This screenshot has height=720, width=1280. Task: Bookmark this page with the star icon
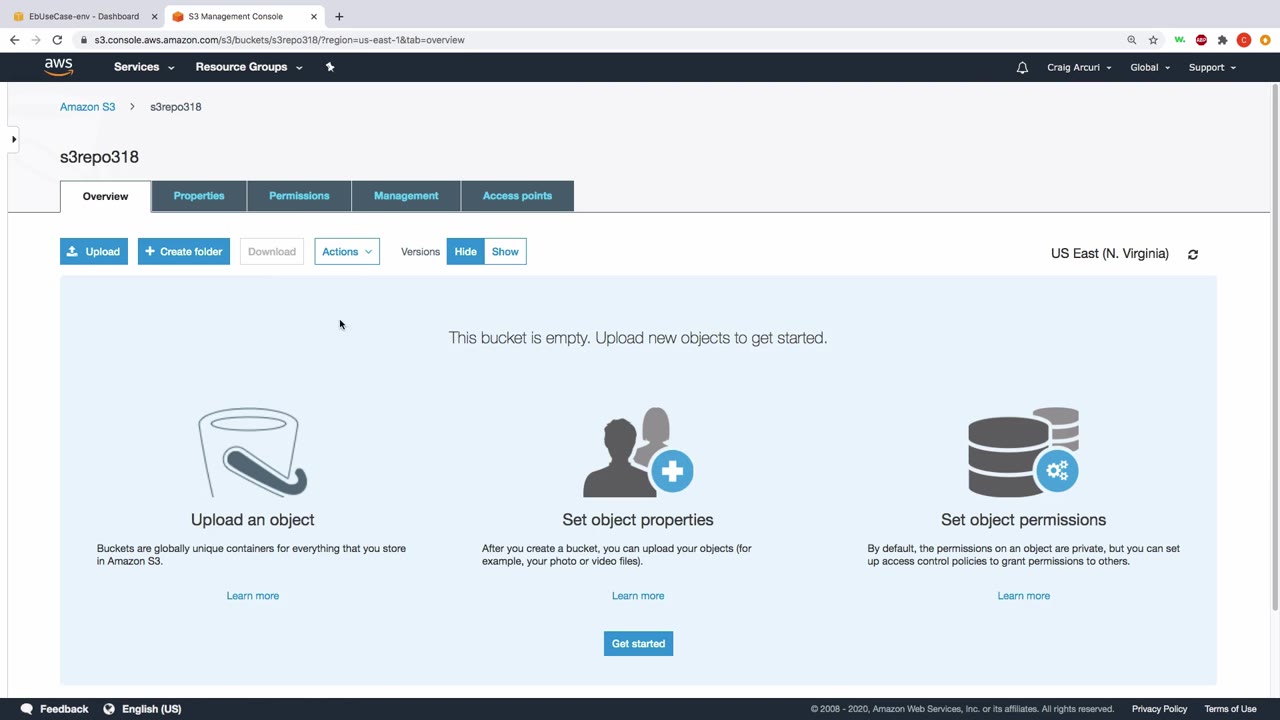[1153, 40]
